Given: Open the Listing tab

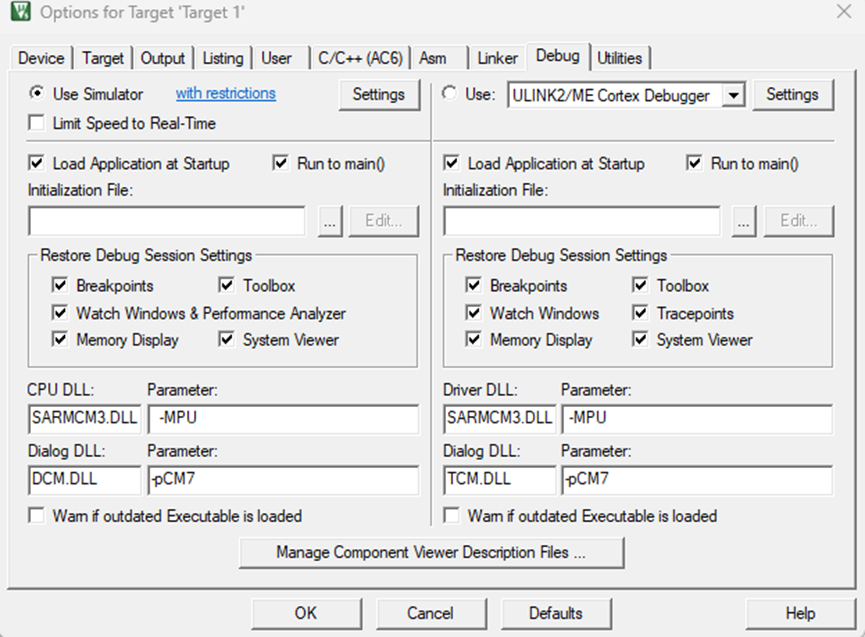Looking at the screenshot, I should pyautogui.click(x=222, y=58).
